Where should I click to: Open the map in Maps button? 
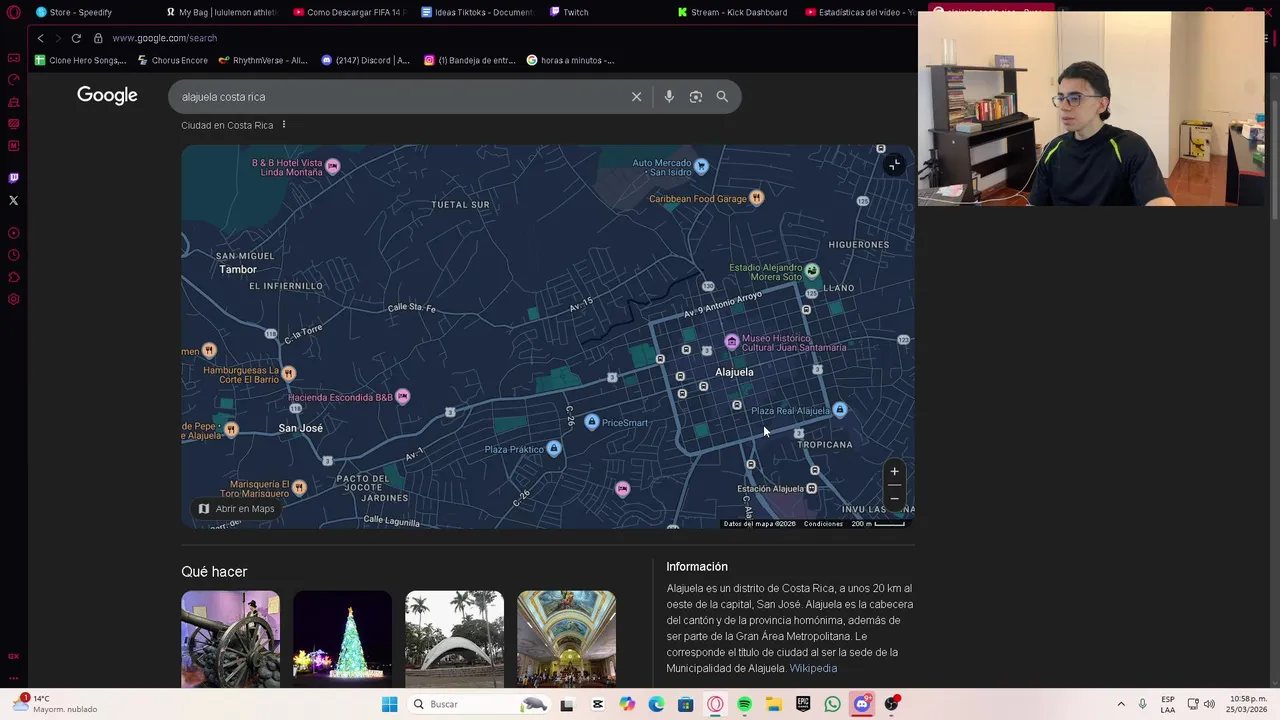coord(236,509)
